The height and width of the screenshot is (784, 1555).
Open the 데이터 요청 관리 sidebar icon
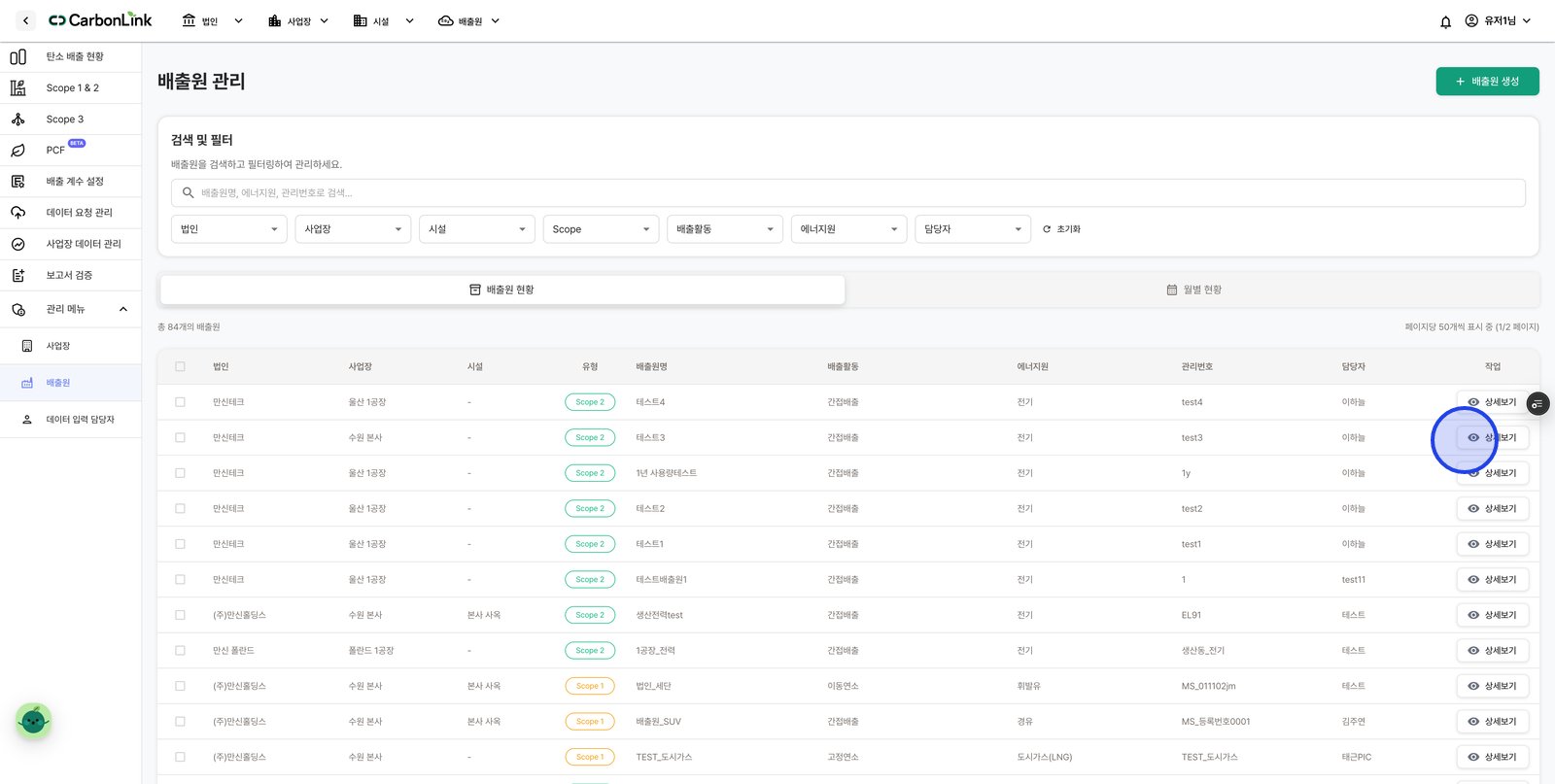(17, 213)
